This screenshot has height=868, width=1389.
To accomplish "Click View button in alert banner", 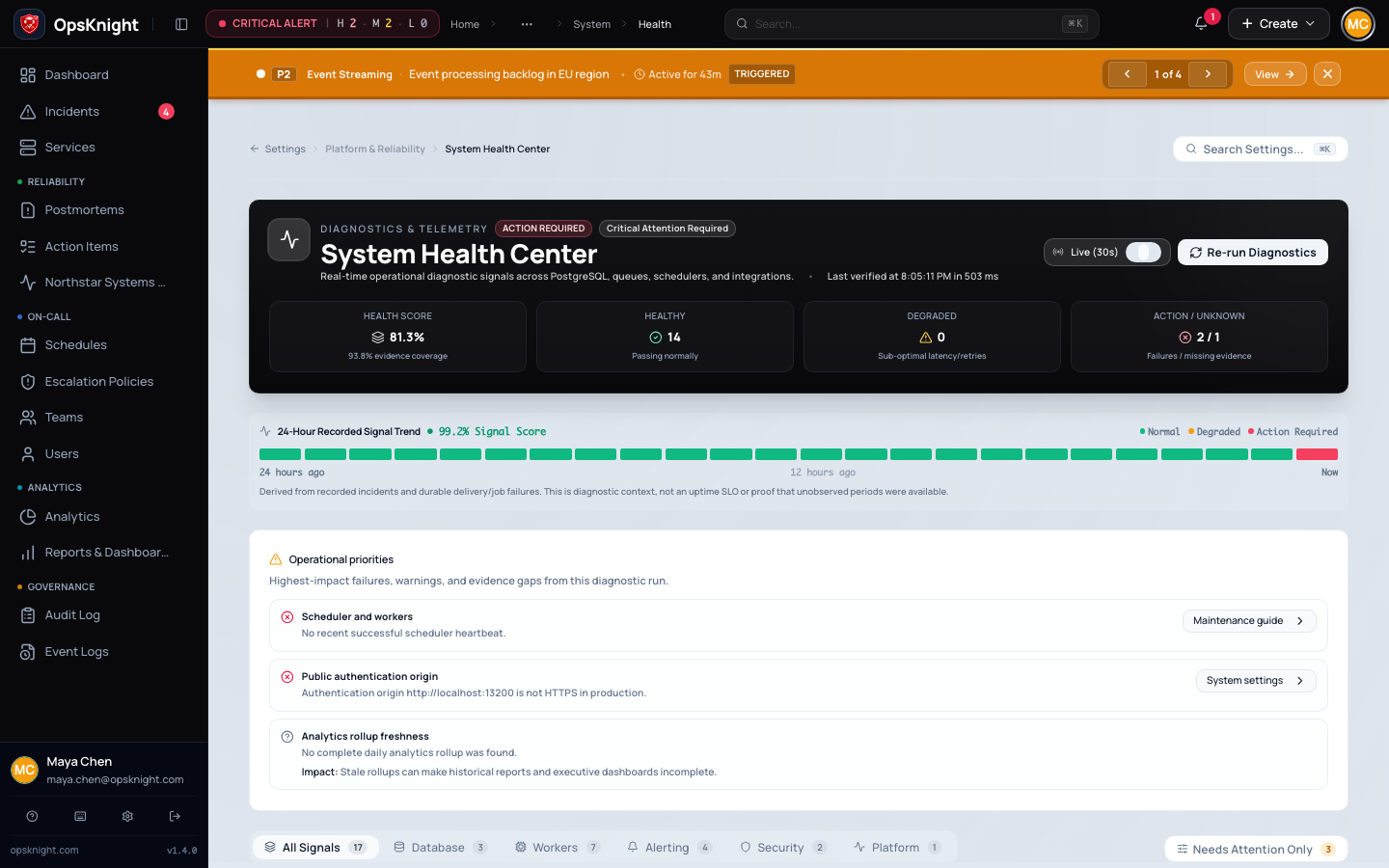I will [x=1275, y=74].
